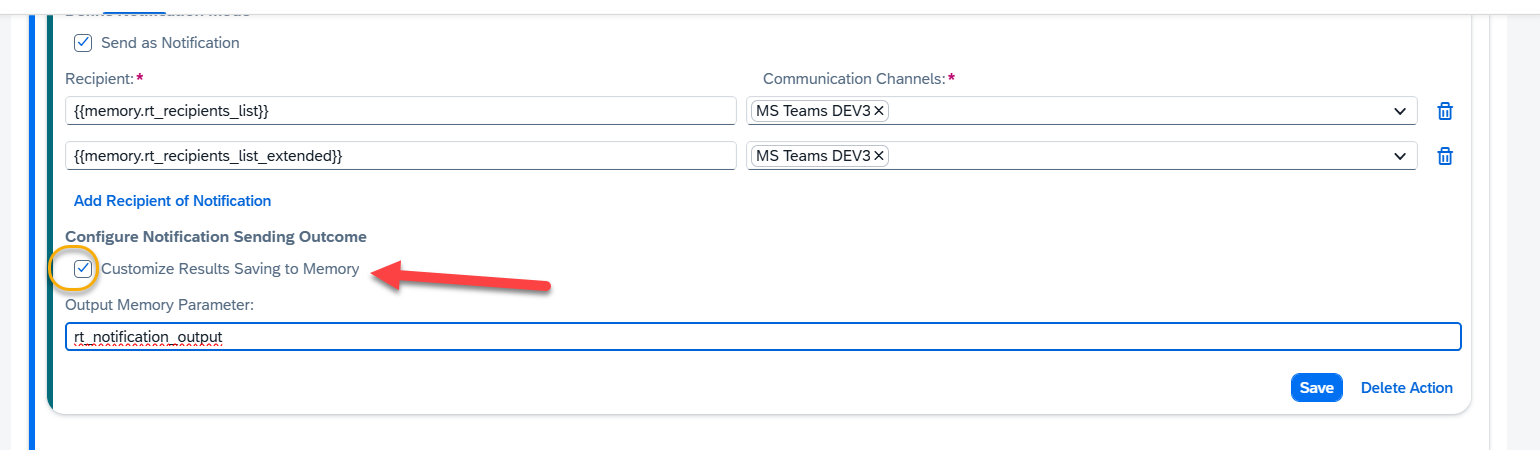The height and width of the screenshot is (450, 1540).
Task: Remove MS Teams DEV3 token from first row
Action: (879, 111)
